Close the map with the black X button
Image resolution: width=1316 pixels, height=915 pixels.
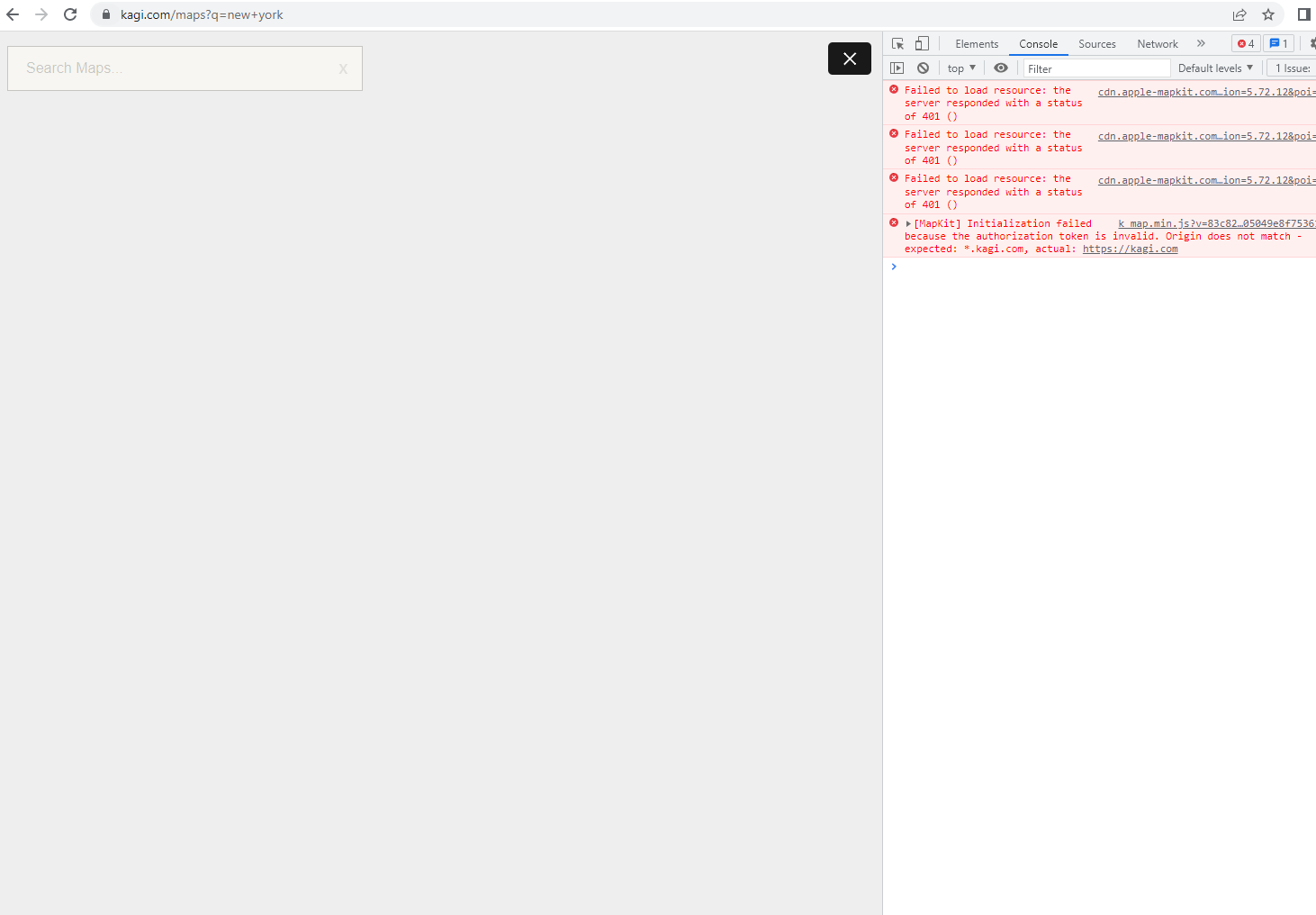pyautogui.click(x=849, y=59)
